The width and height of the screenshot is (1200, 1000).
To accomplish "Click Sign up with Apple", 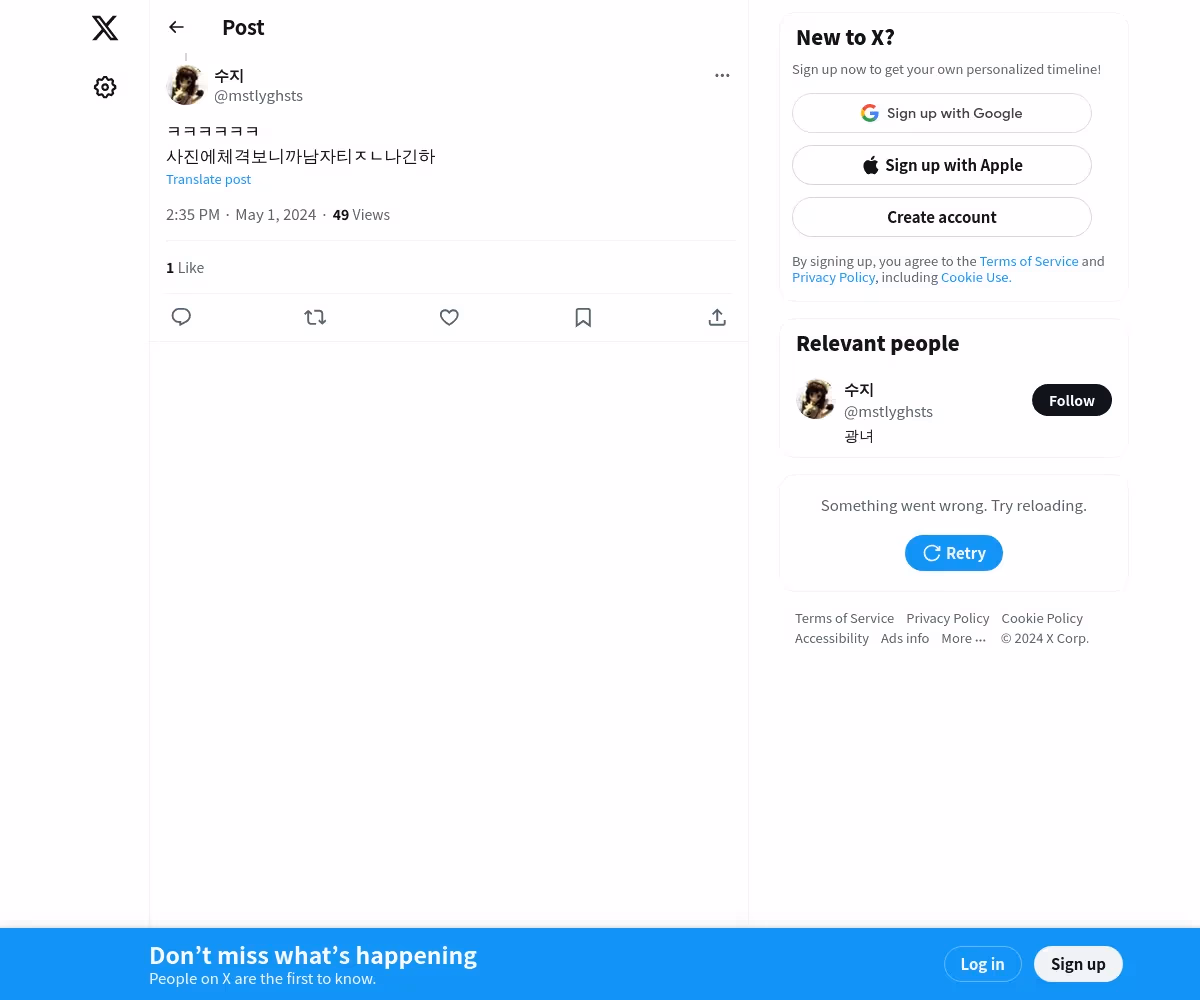I will [x=942, y=165].
